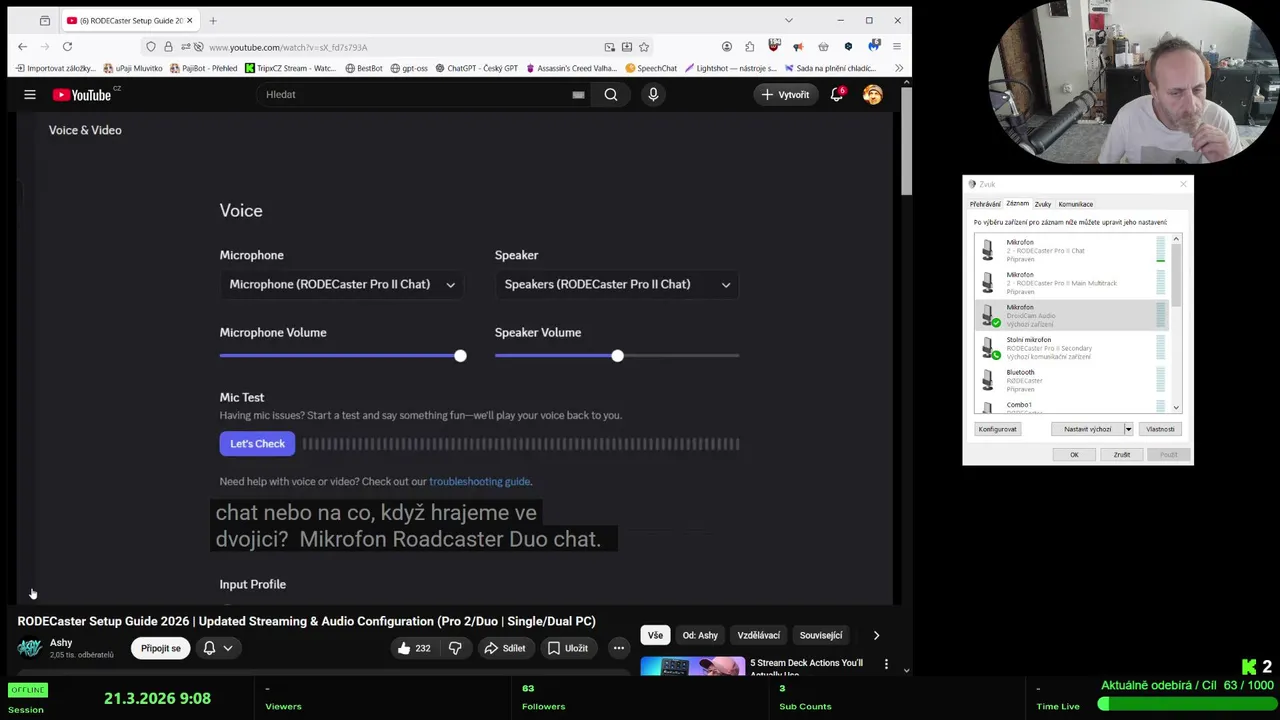This screenshot has width=1280, height=720.
Task: Expand the subscription options chevron next to bell
Action: [228, 648]
